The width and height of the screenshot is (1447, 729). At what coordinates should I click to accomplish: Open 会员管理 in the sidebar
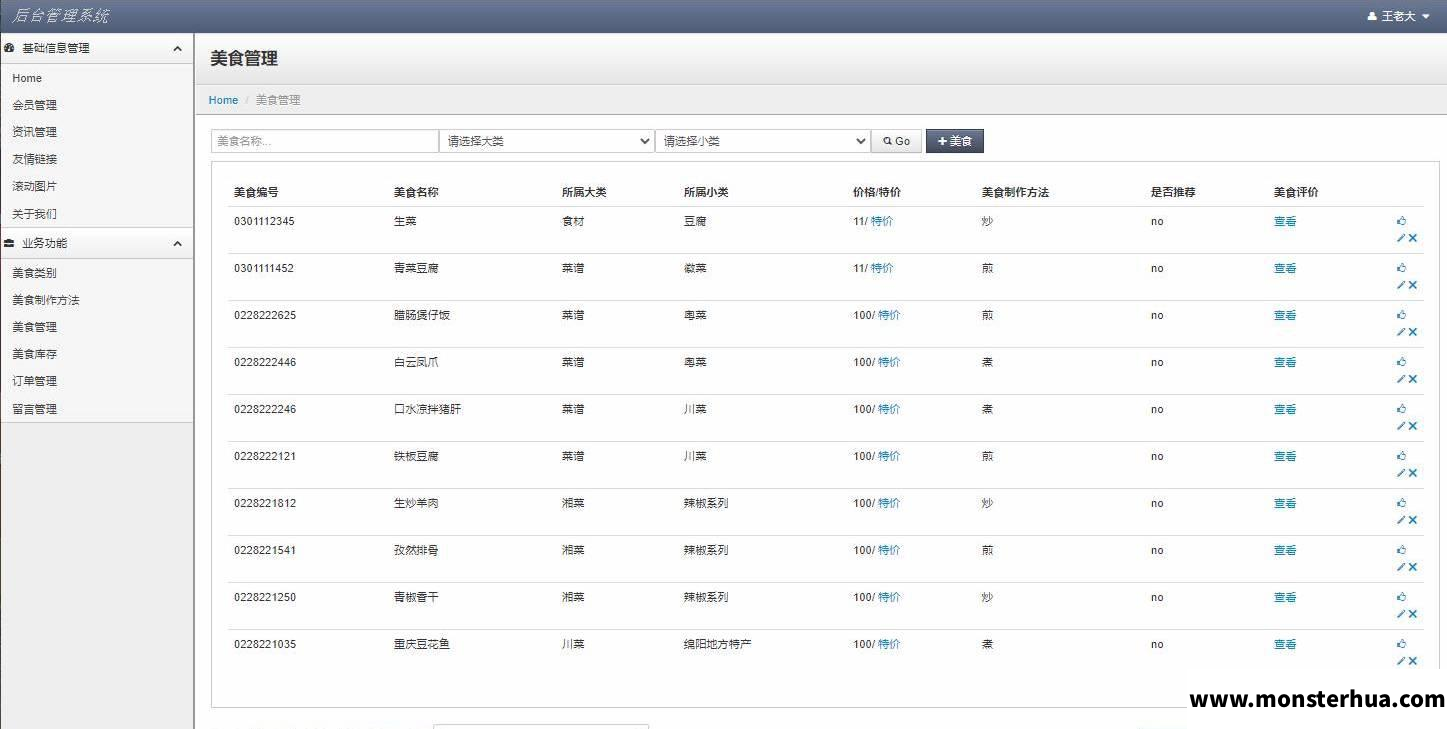pos(35,105)
